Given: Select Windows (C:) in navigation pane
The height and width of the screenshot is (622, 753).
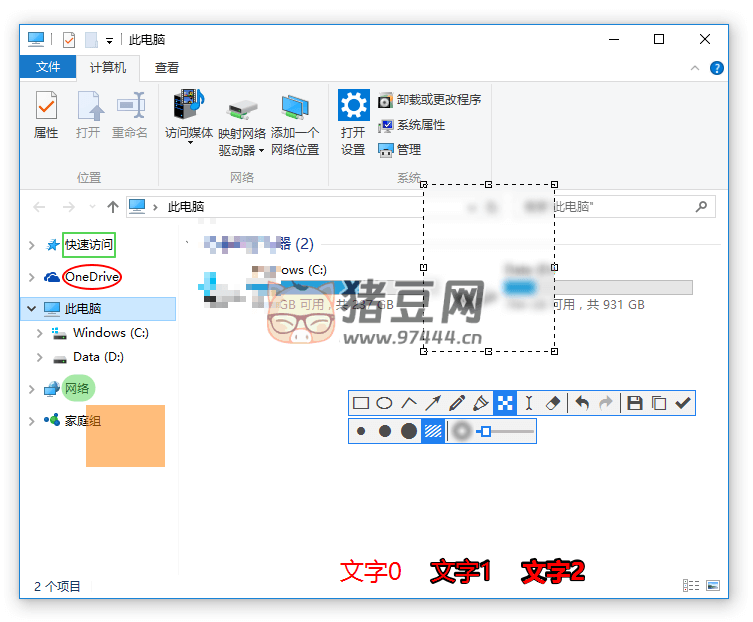Looking at the screenshot, I should [x=110, y=333].
